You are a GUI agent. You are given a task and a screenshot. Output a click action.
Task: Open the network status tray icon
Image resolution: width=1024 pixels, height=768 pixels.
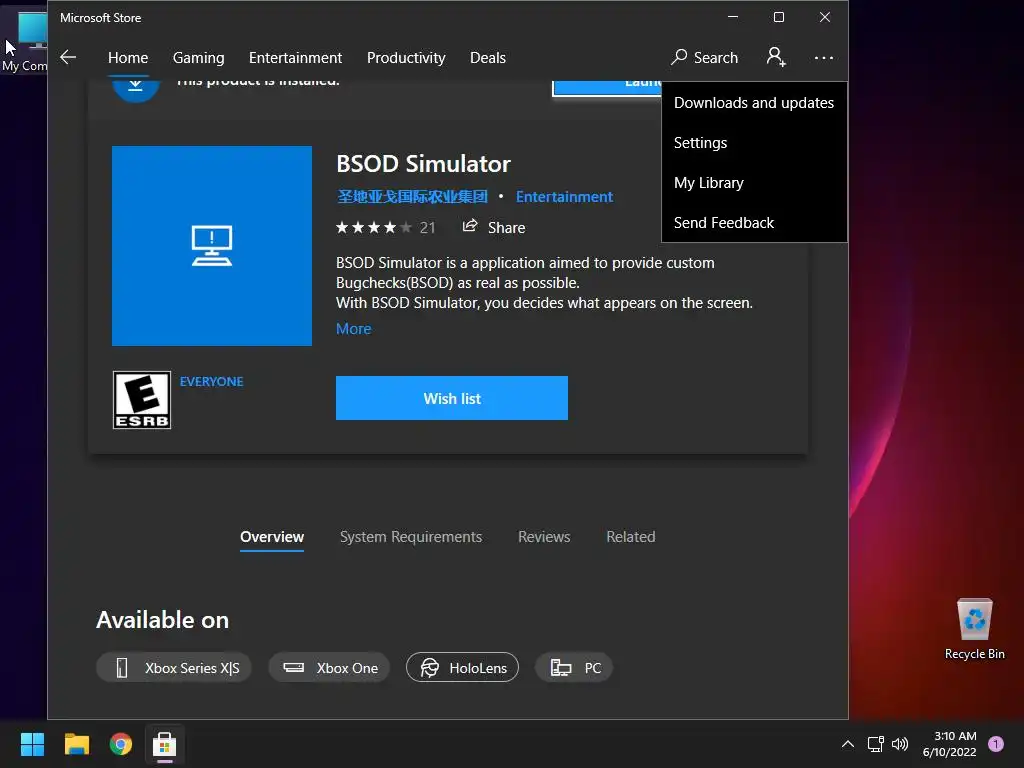pyautogui.click(x=875, y=744)
